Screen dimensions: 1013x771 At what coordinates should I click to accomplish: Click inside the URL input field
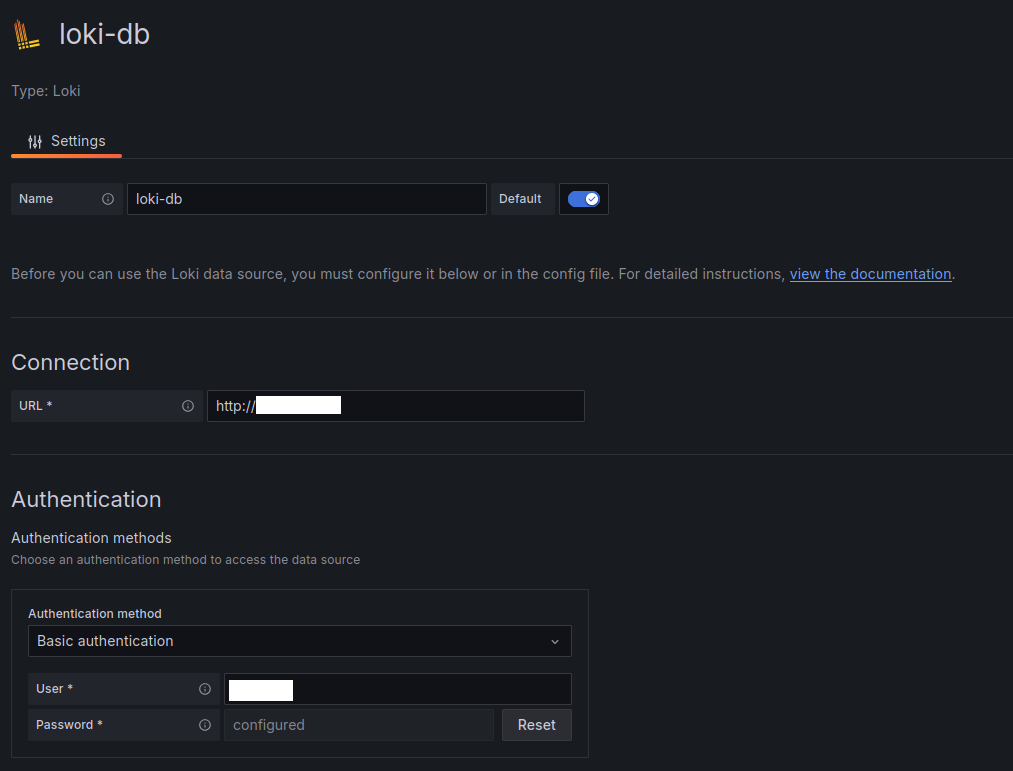tap(395, 405)
